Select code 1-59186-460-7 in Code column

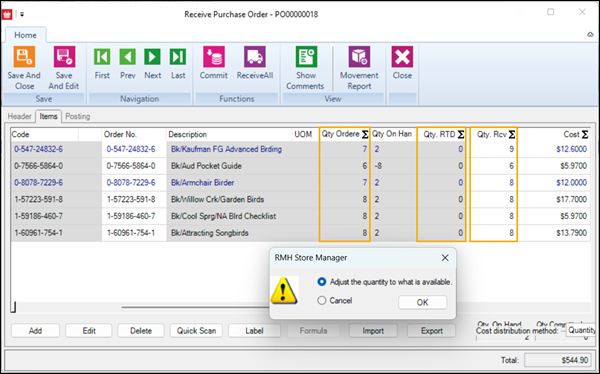38,216
